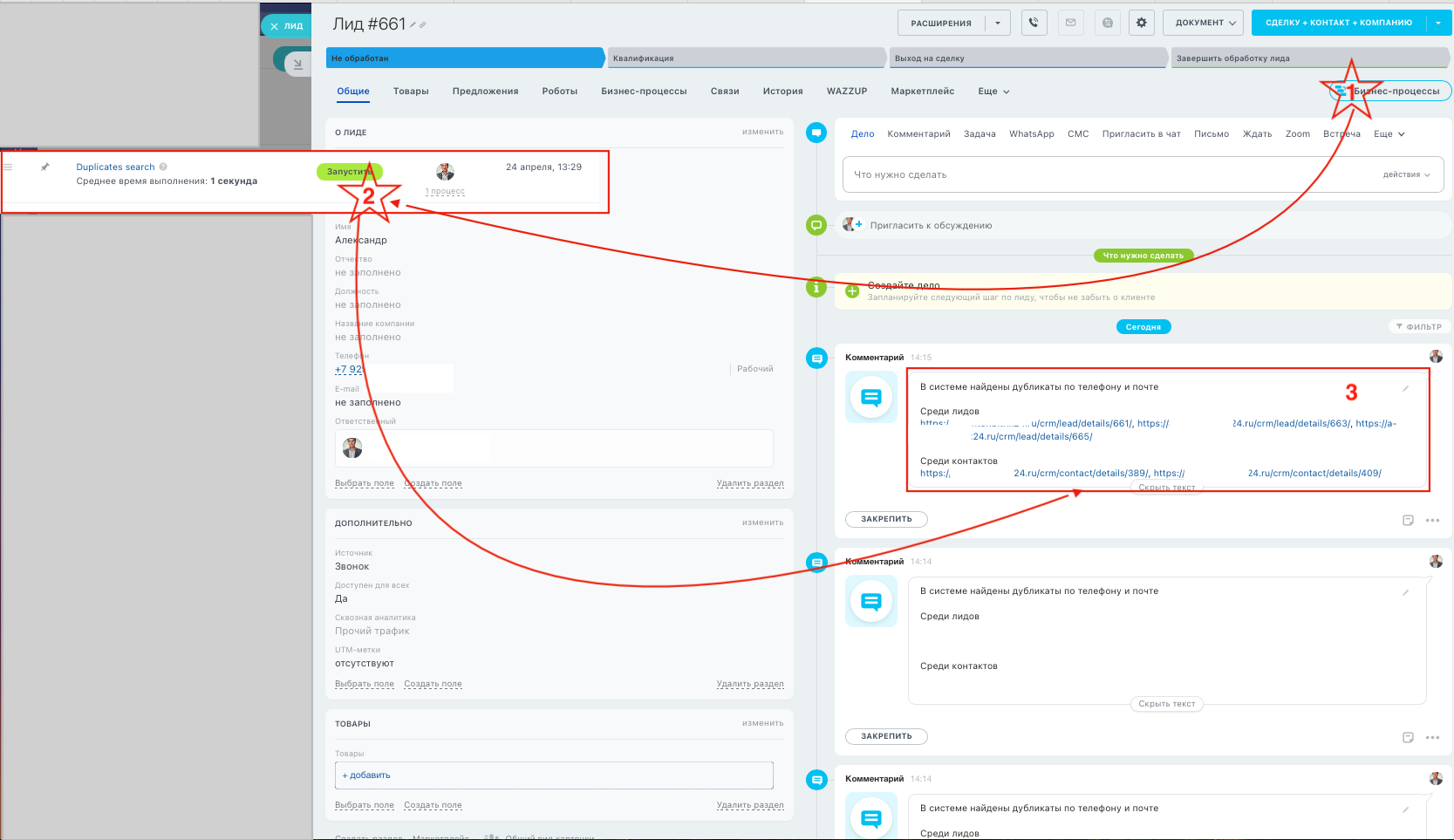Image resolution: width=1454 pixels, height=840 pixels.
Task: Click Закрепить under the 14:15 comment
Action: tap(886, 519)
